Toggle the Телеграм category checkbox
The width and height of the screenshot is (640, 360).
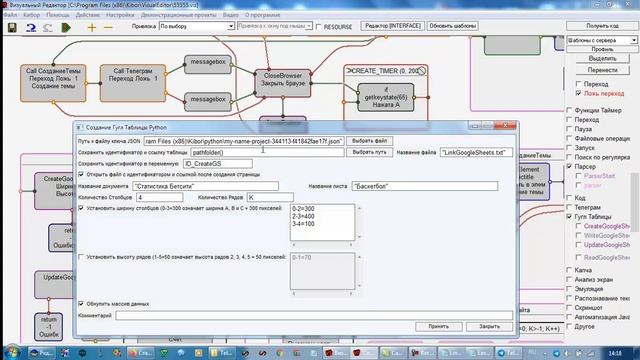click(569, 207)
